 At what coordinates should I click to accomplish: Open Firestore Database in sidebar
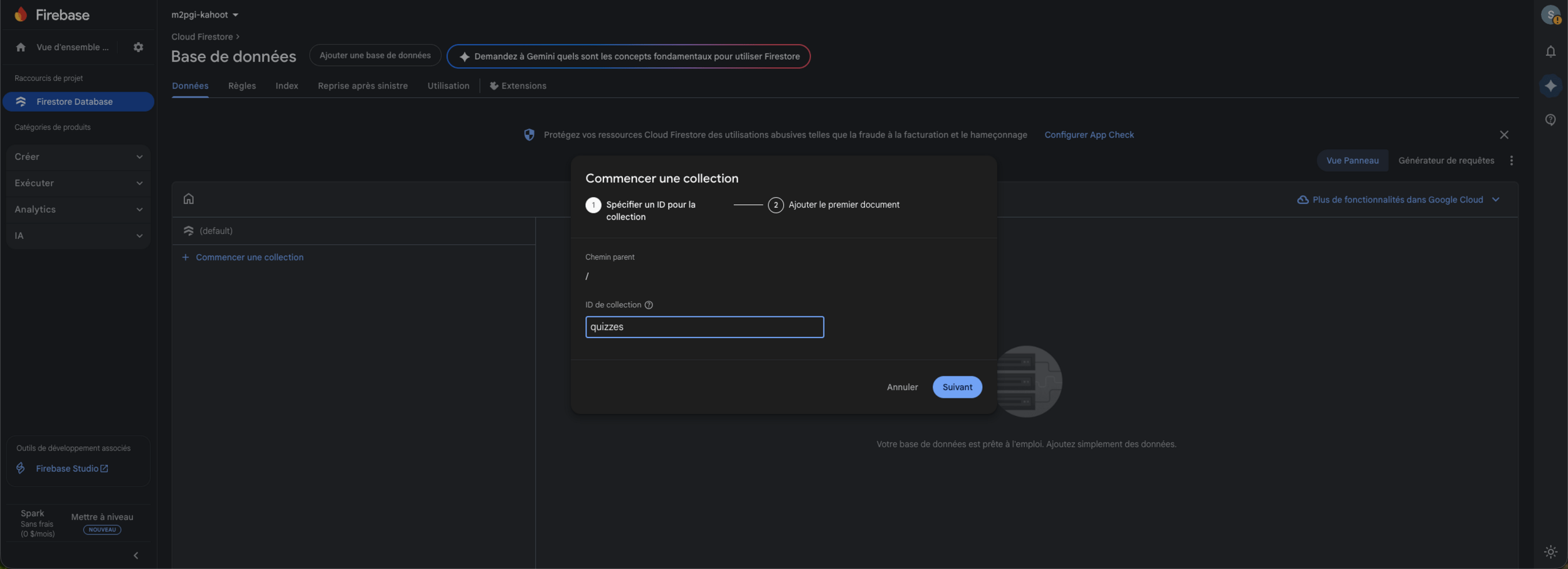coord(78,102)
